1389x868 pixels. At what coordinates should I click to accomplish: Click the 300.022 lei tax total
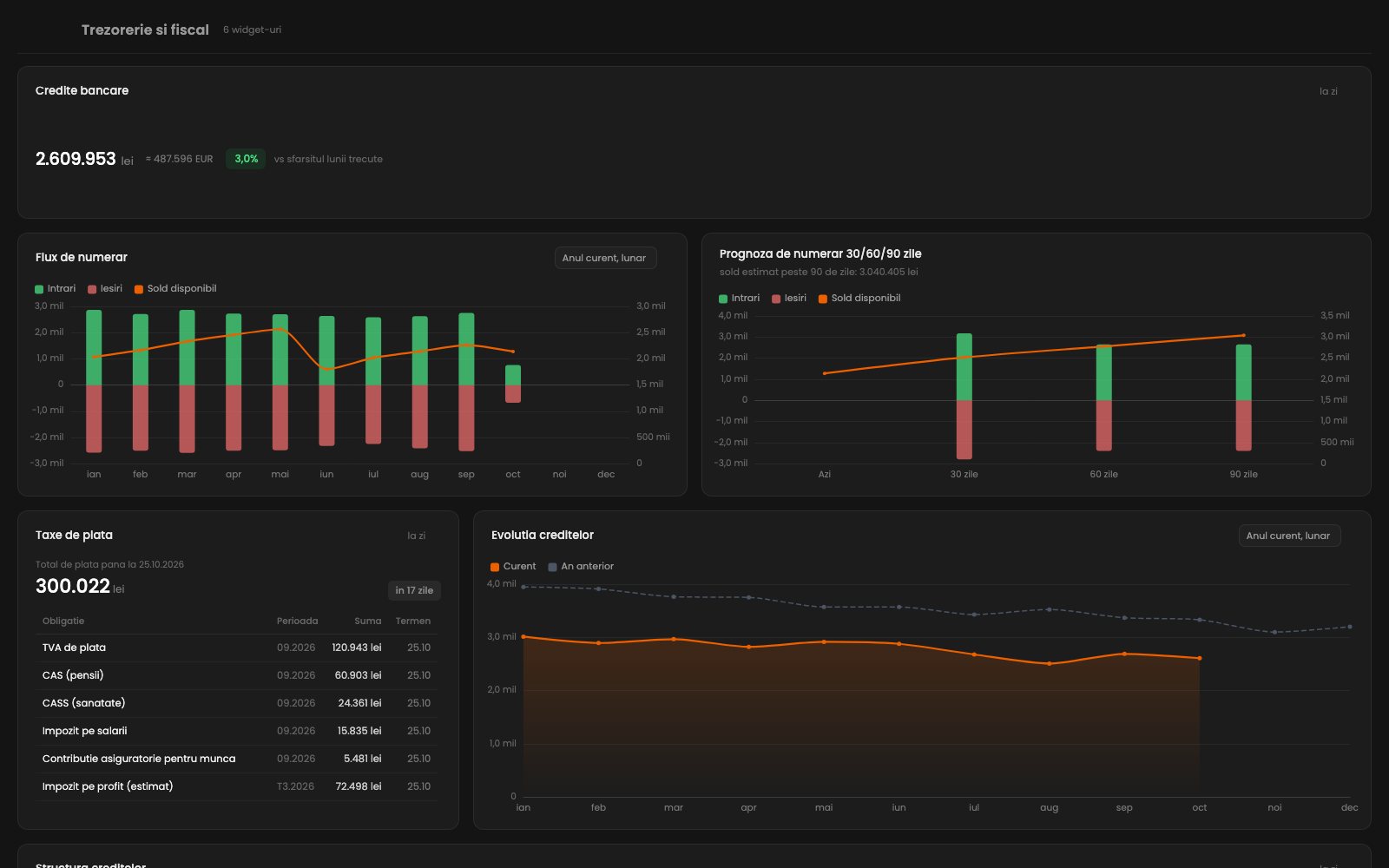(x=80, y=587)
